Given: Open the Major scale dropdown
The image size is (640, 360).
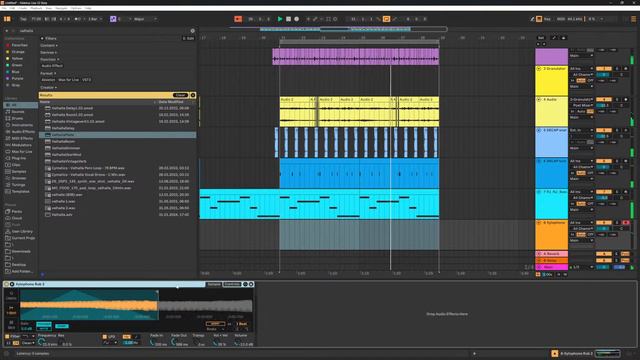Looking at the screenshot, I should coord(145,19).
